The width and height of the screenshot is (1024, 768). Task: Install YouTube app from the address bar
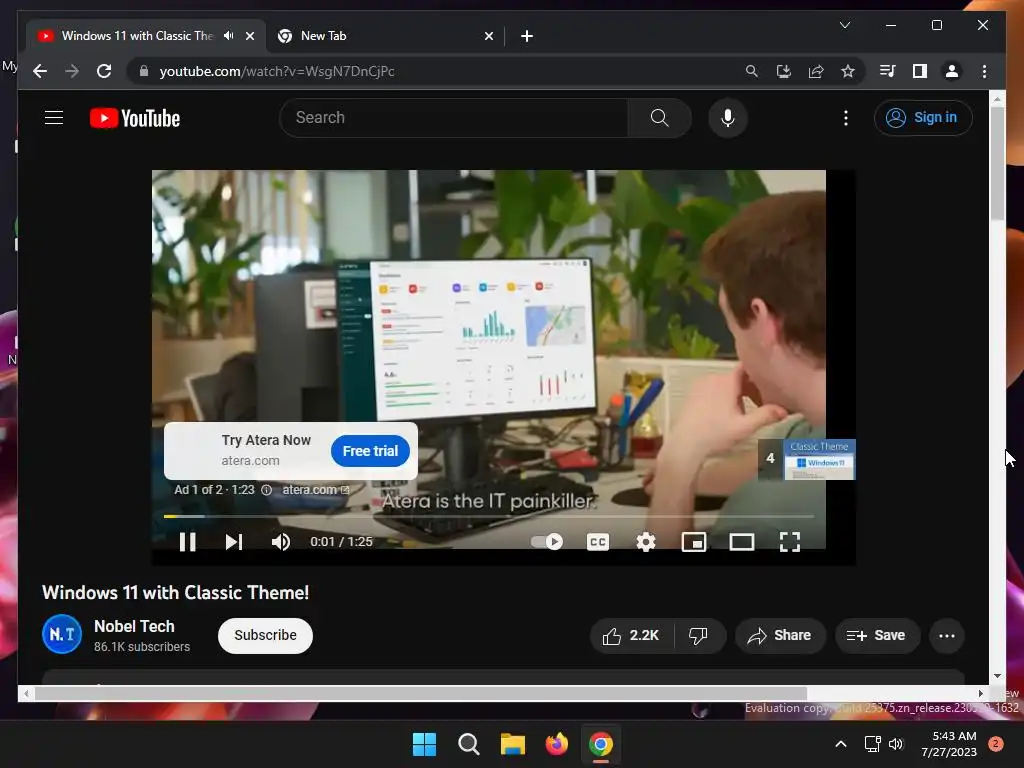coord(784,71)
